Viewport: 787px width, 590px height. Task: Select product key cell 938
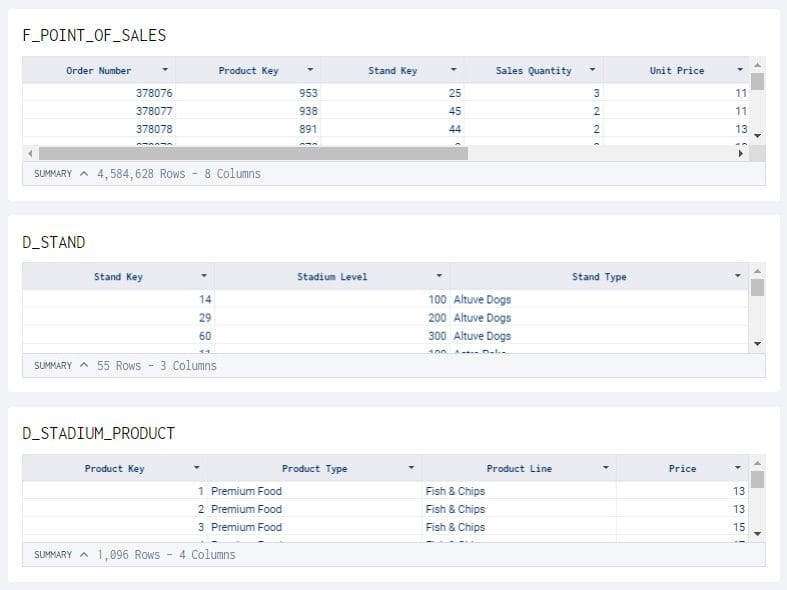(x=248, y=111)
